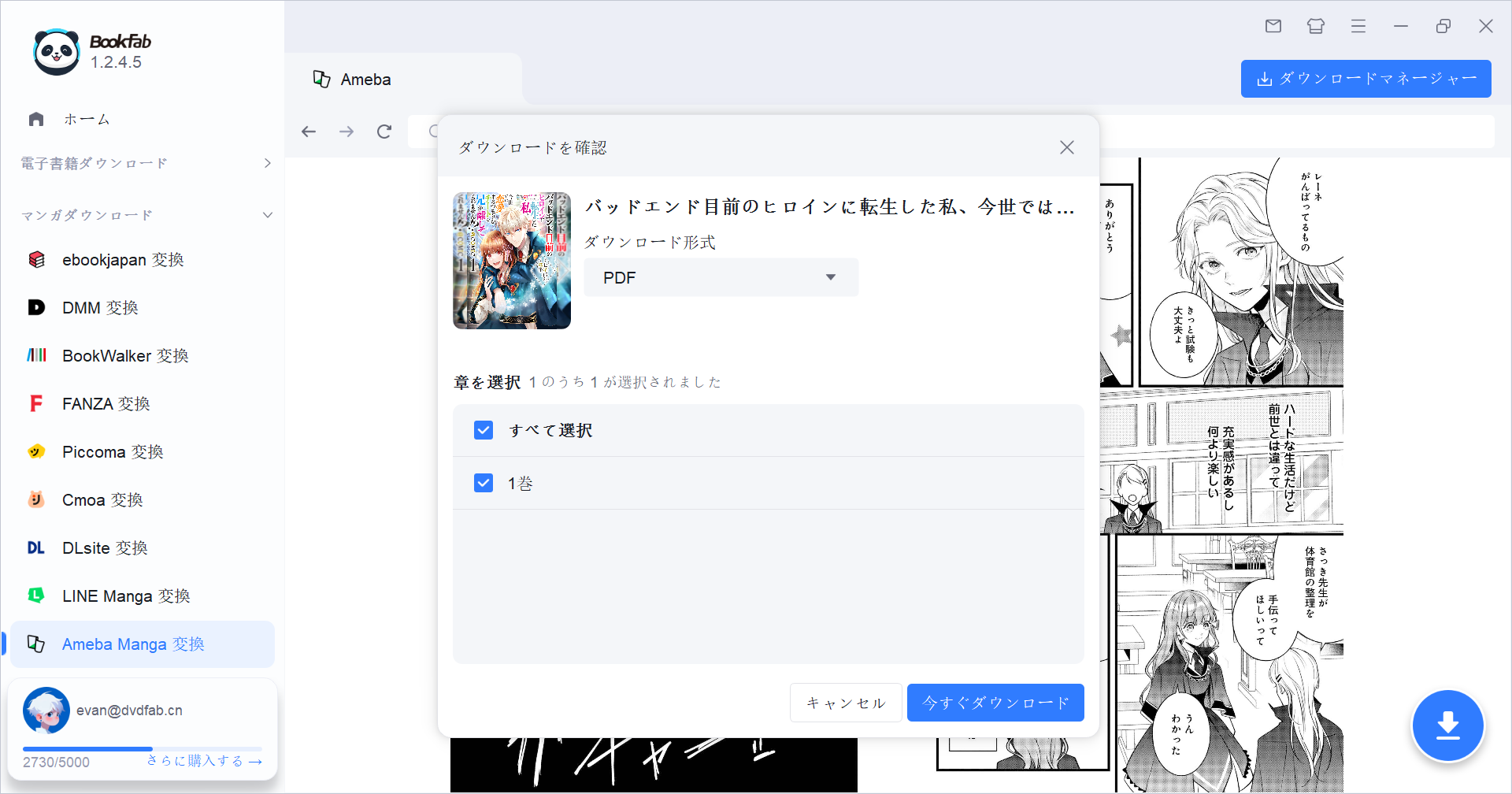Click the Ameba tab page icon
Viewport: 1512px width, 794px height.
321,79
